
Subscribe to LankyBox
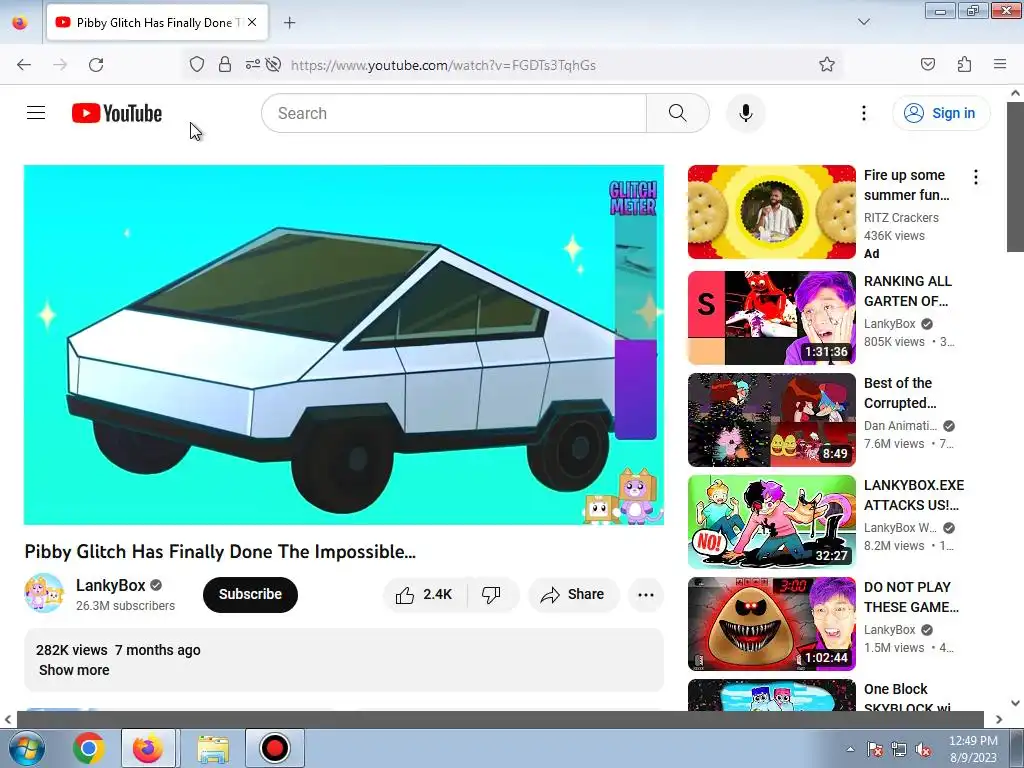click(250, 594)
